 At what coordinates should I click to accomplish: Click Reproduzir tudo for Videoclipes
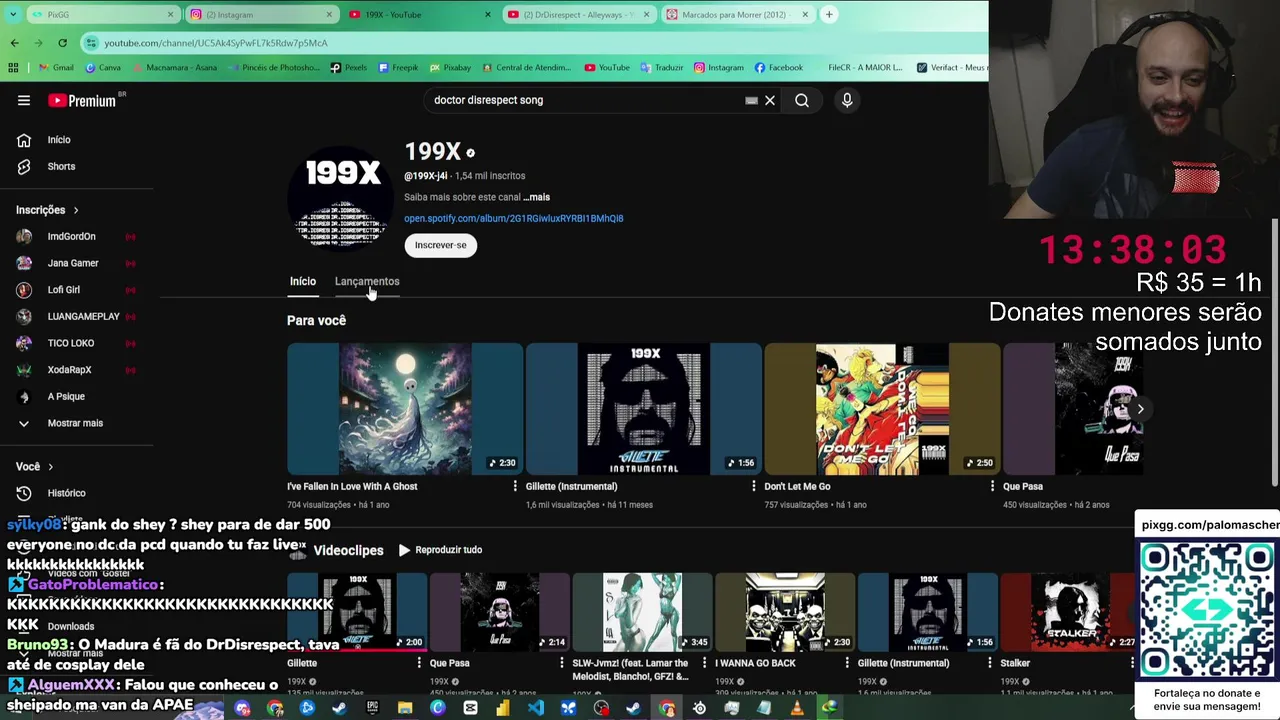[x=440, y=550]
